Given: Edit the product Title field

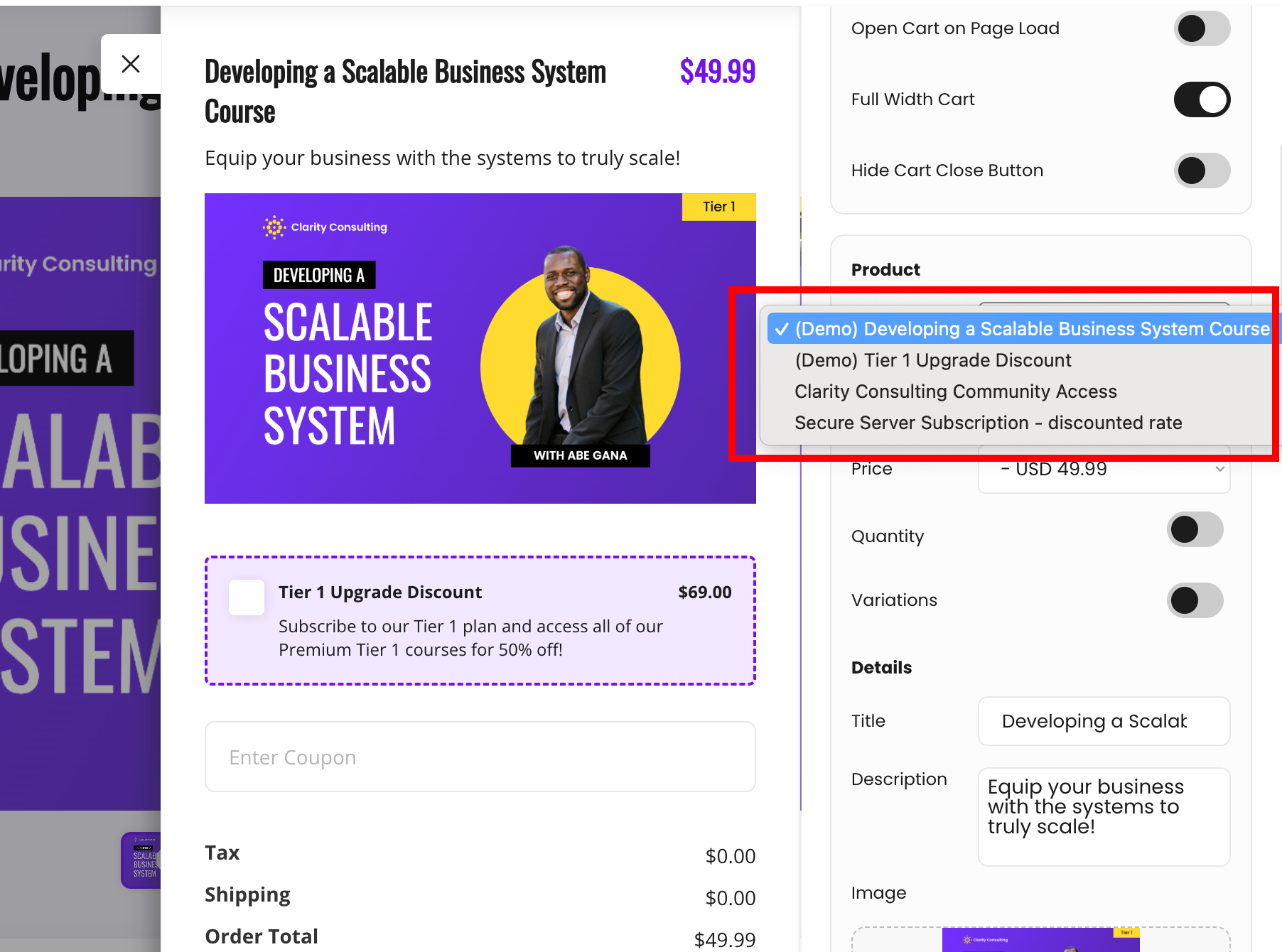Looking at the screenshot, I should [x=1104, y=721].
